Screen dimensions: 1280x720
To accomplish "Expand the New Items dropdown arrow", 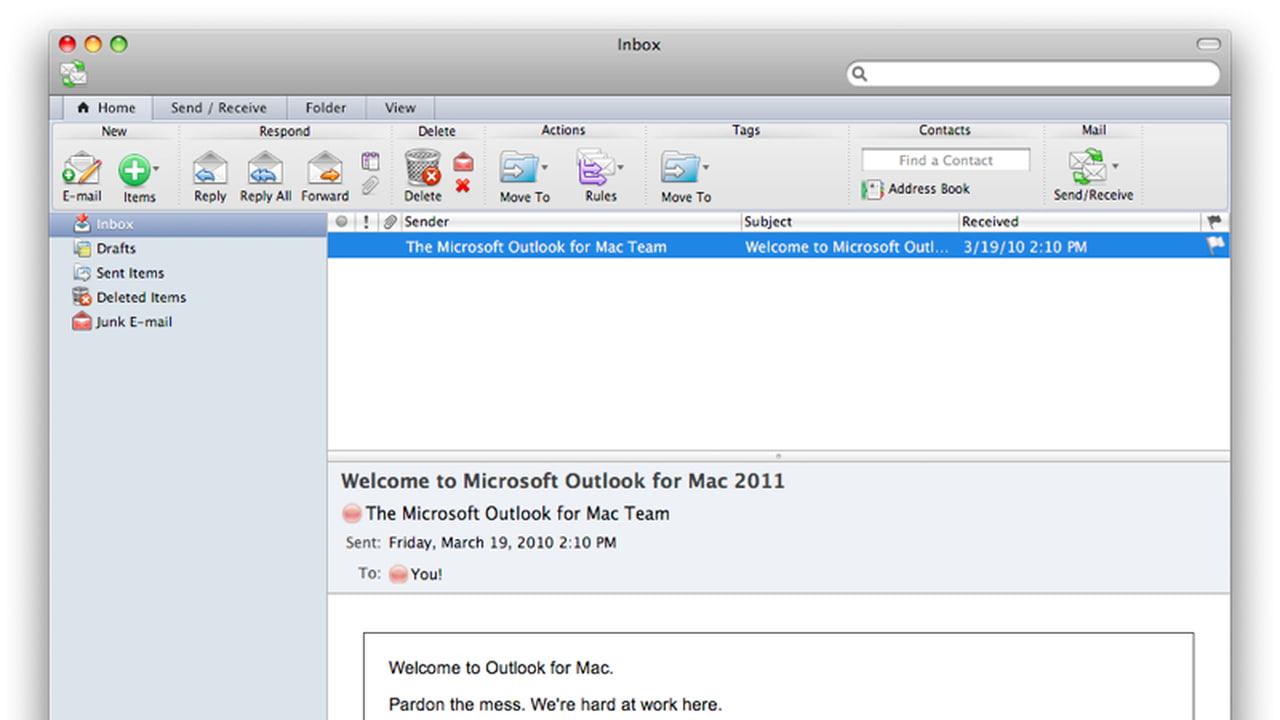I will 156,168.
